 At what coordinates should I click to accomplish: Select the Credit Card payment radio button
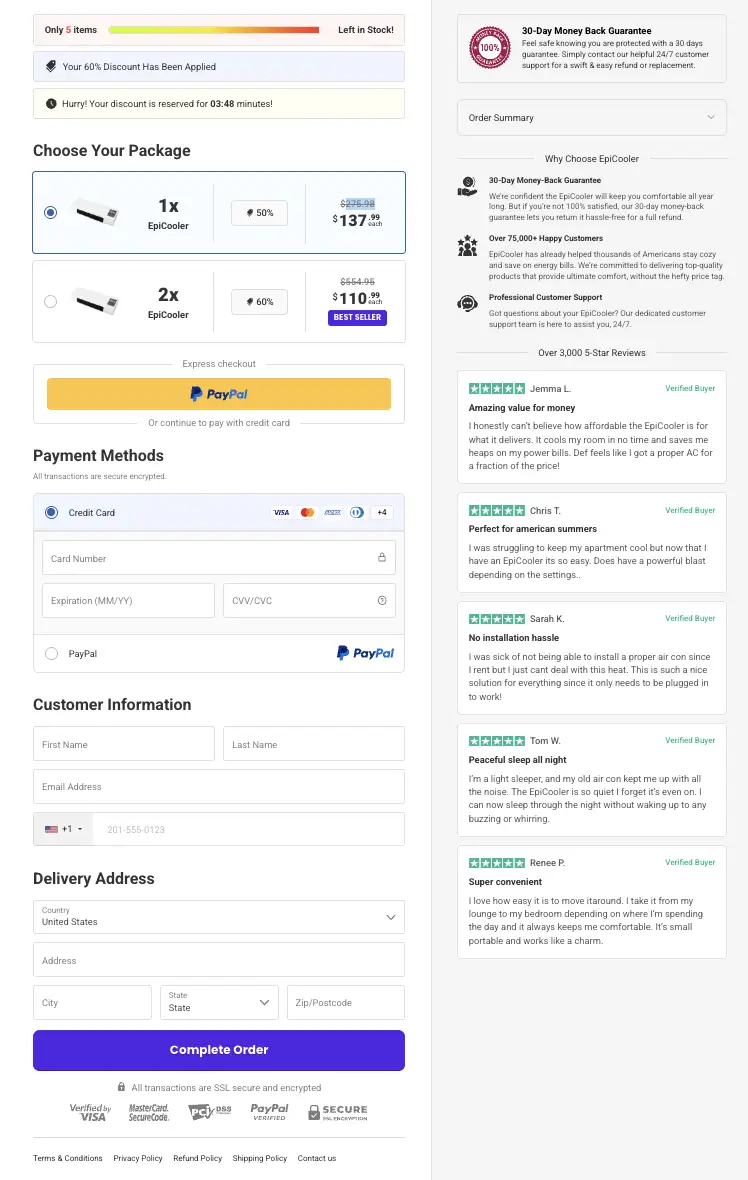point(51,512)
